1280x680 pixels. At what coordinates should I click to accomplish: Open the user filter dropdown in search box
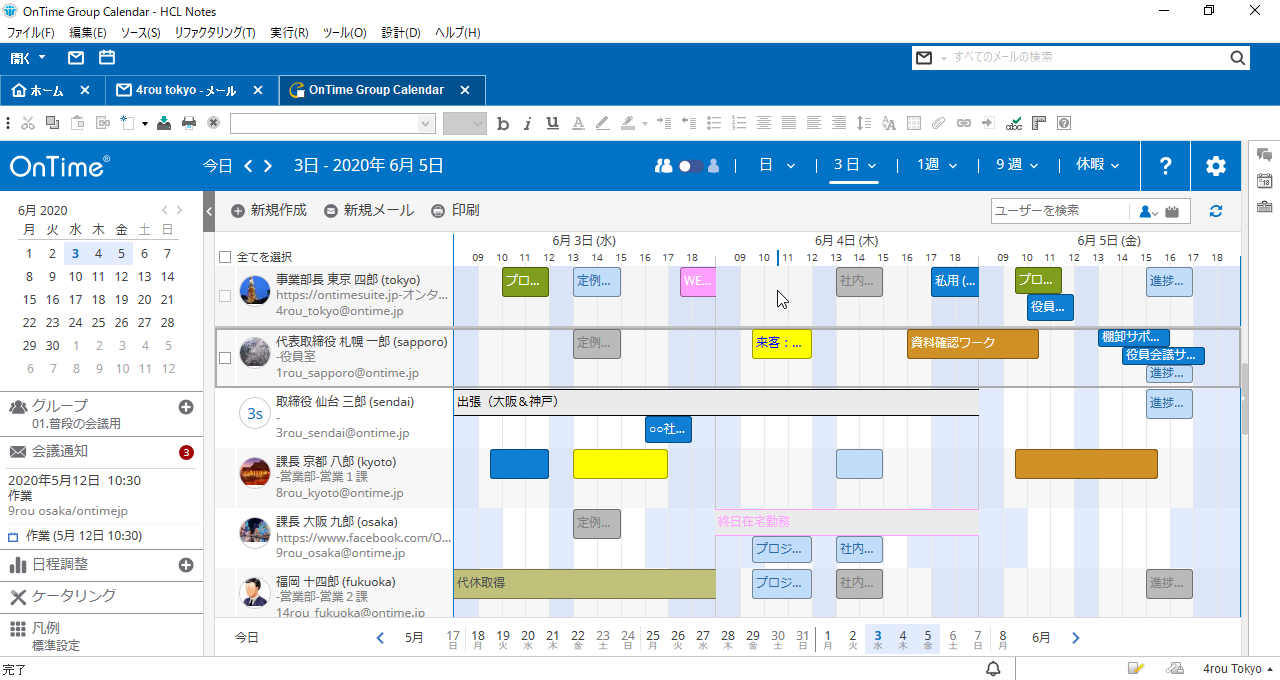click(x=1149, y=211)
